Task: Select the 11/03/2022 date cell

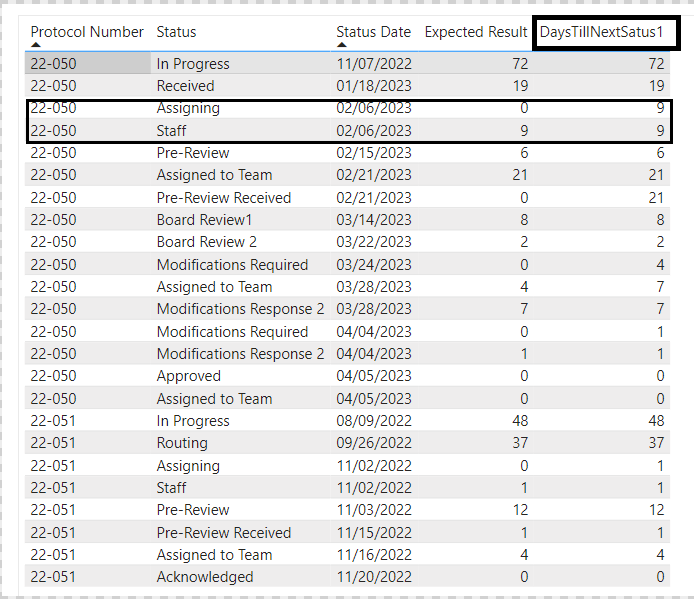Action: (x=374, y=510)
